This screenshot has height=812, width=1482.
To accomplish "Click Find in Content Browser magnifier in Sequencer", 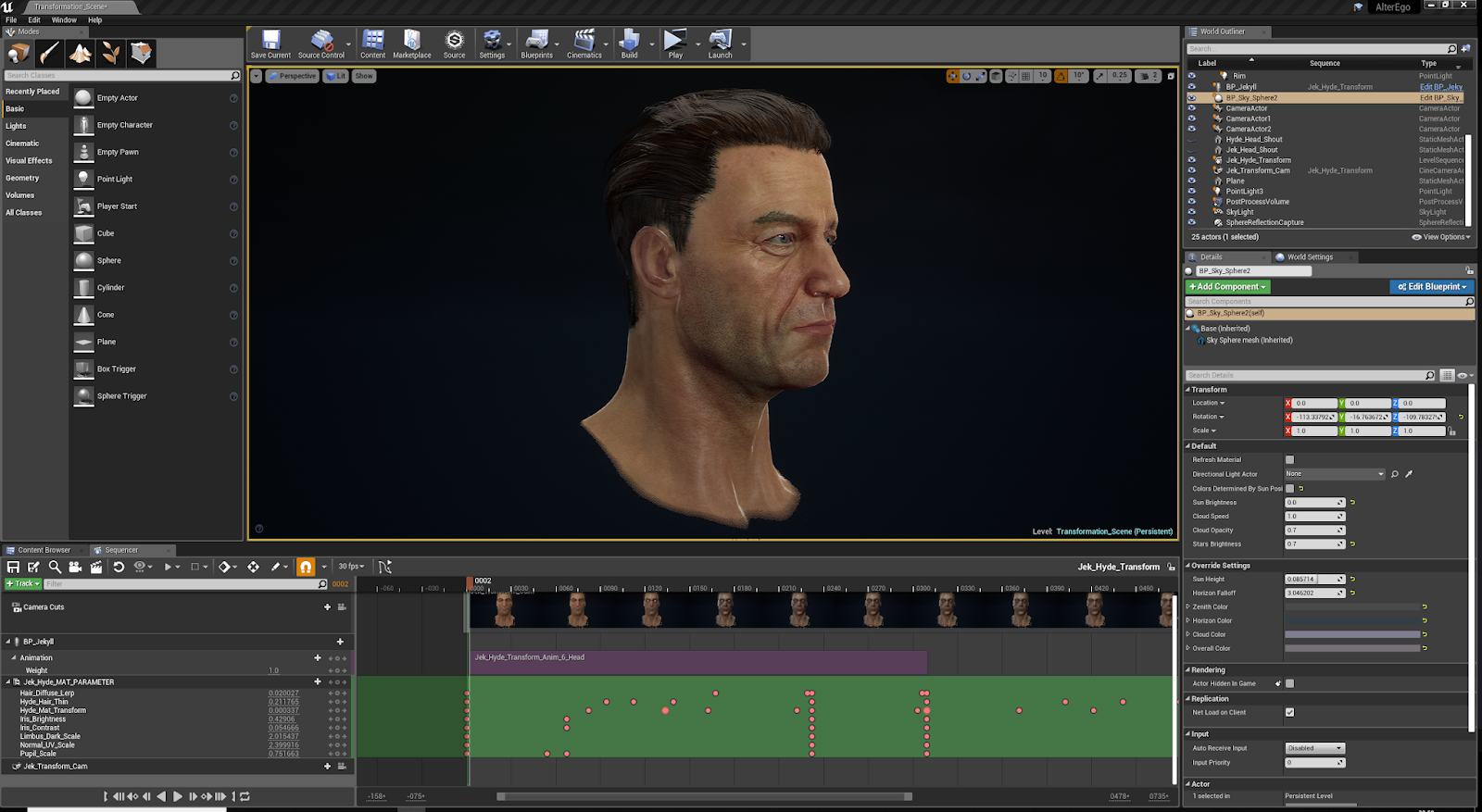I will [55, 567].
